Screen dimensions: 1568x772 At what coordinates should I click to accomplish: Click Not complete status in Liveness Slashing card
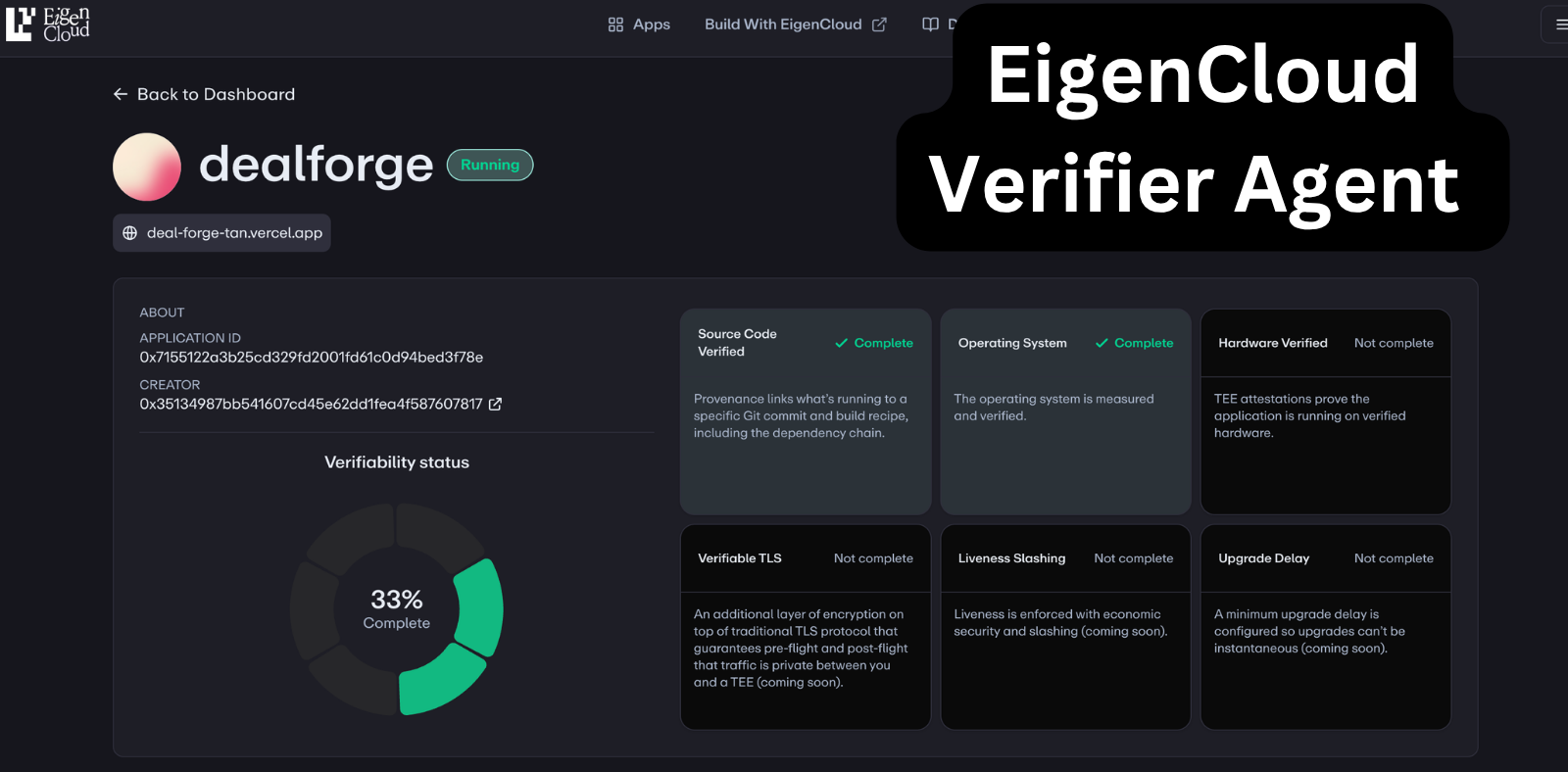(1134, 558)
